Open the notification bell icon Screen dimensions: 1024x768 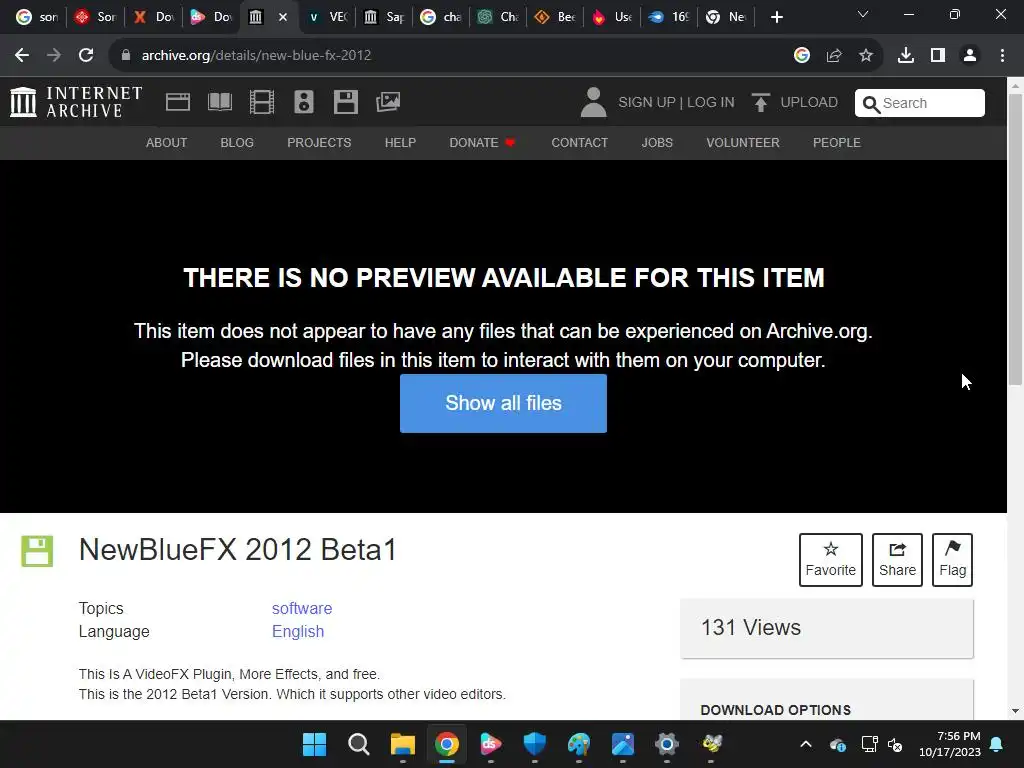tap(997, 744)
